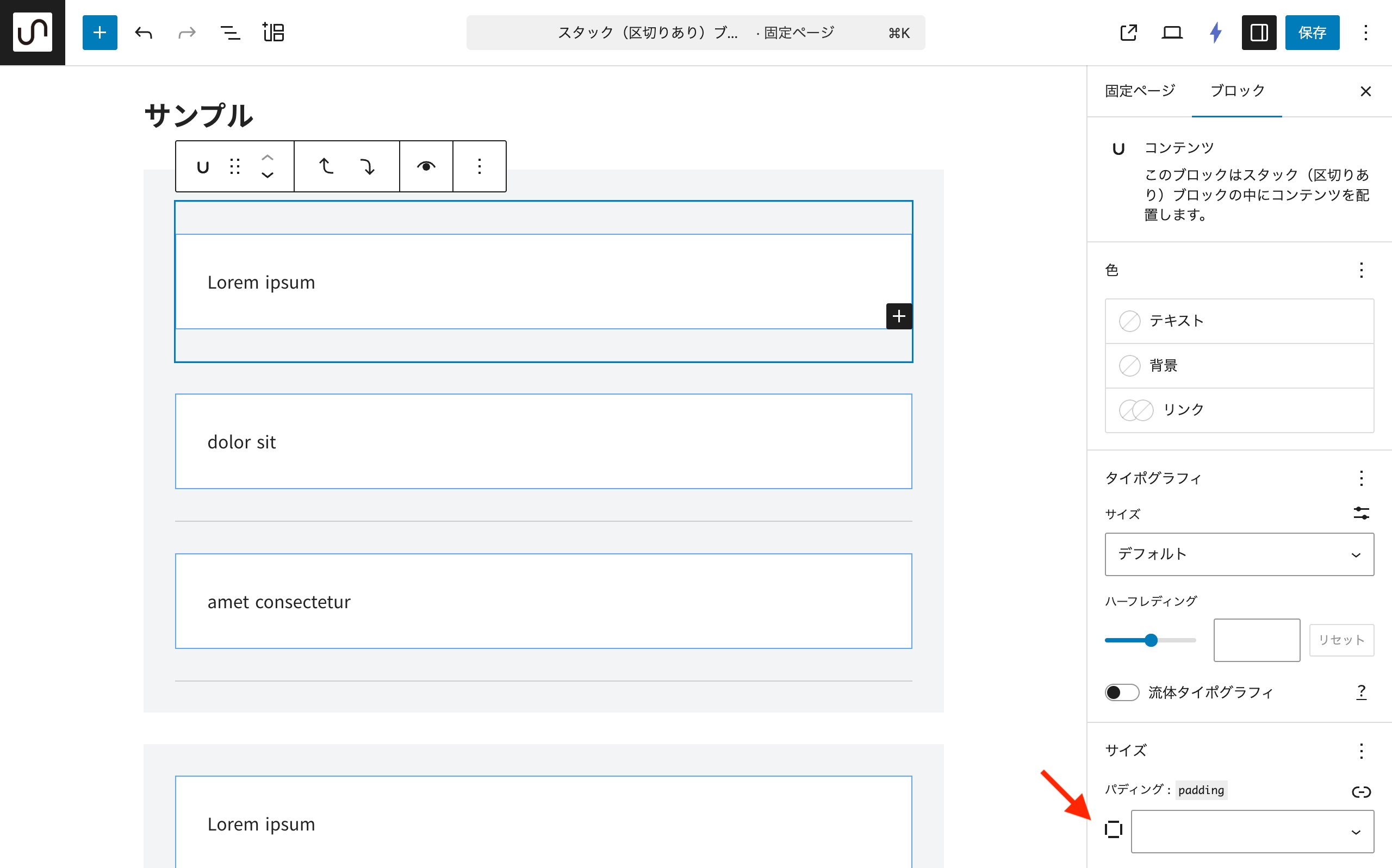Open the page in a new tab

pyautogui.click(x=1128, y=33)
